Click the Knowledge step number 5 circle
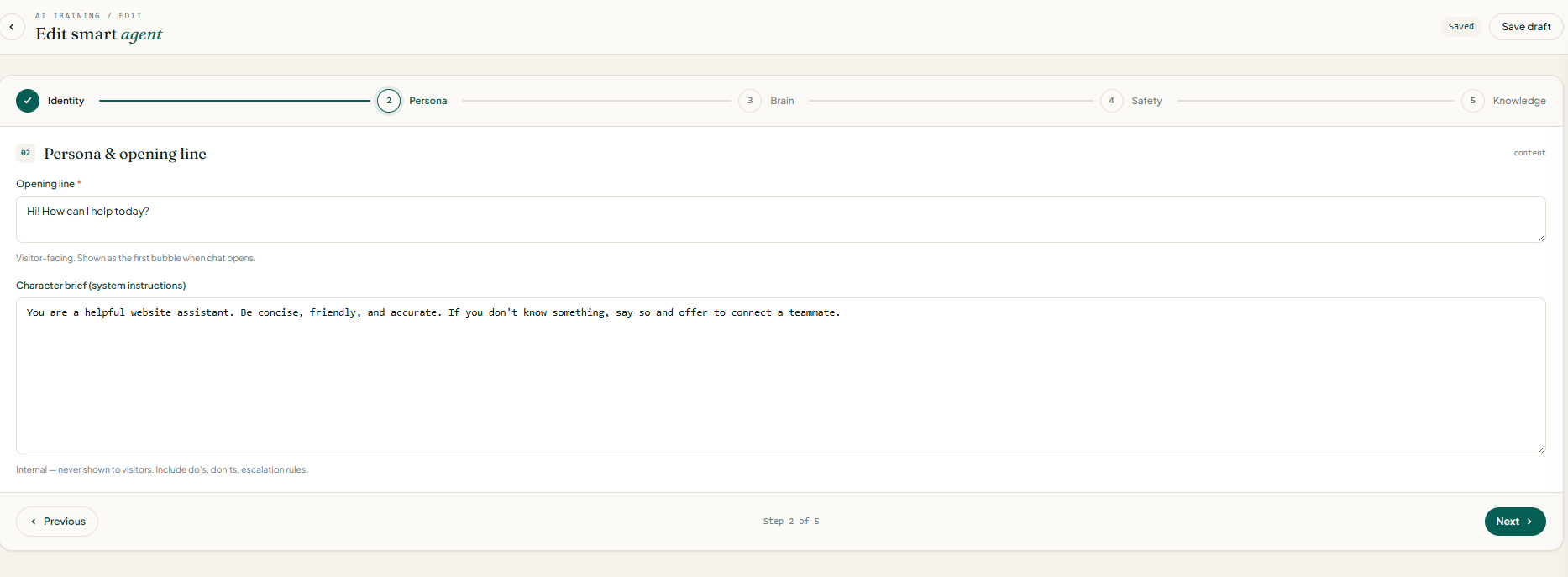 tap(1472, 101)
